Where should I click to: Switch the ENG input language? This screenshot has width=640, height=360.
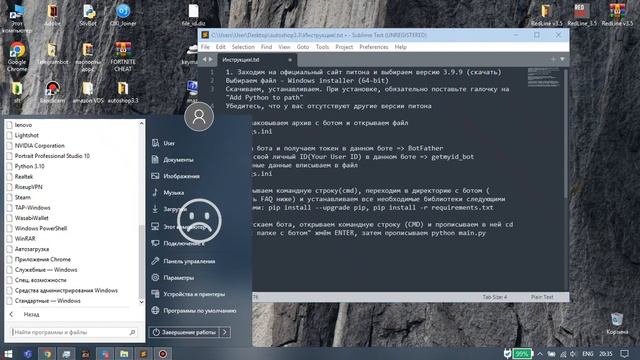588,354
